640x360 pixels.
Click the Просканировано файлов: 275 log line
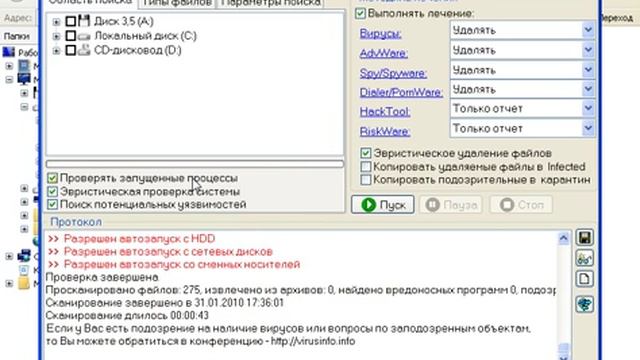300,290
